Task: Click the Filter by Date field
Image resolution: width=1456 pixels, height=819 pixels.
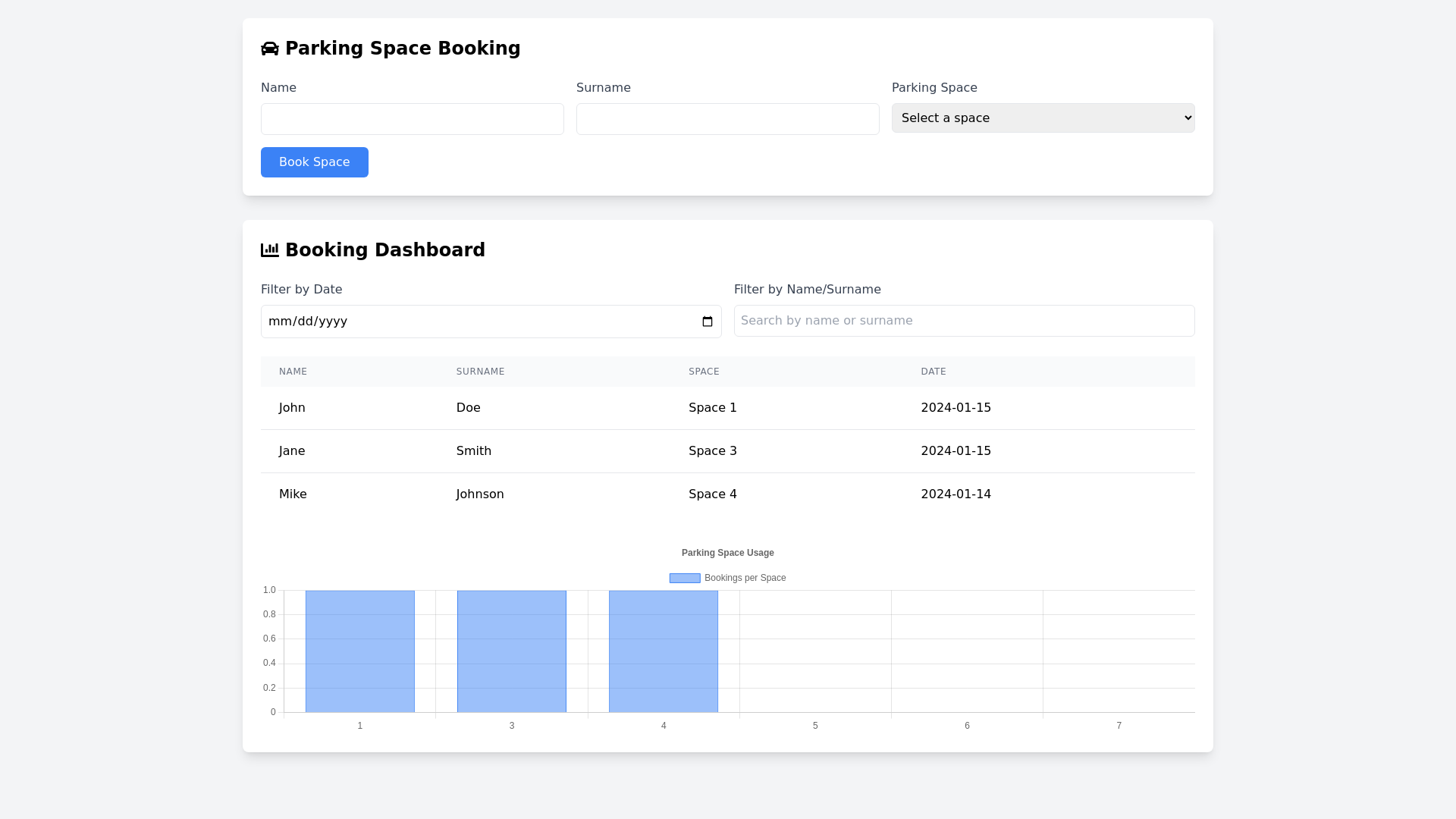Action: (x=478, y=322)
